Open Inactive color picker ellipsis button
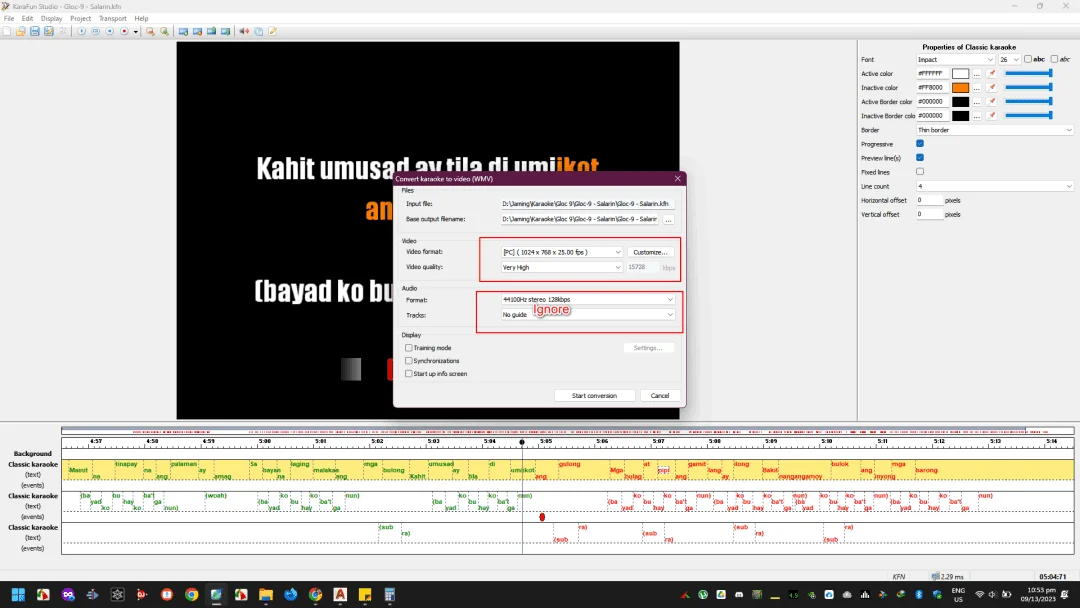1080x608 pixels. pos(977,87)
